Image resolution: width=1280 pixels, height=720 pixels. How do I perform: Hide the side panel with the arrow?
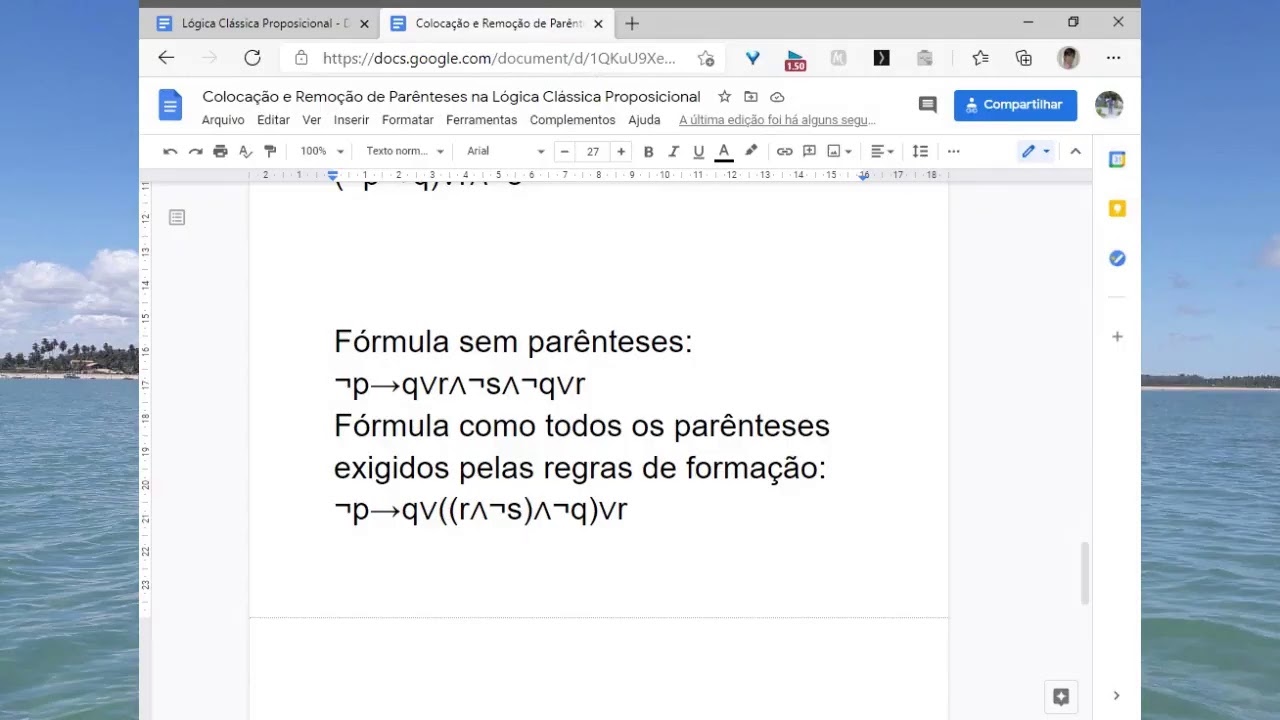coord(1116,695)
